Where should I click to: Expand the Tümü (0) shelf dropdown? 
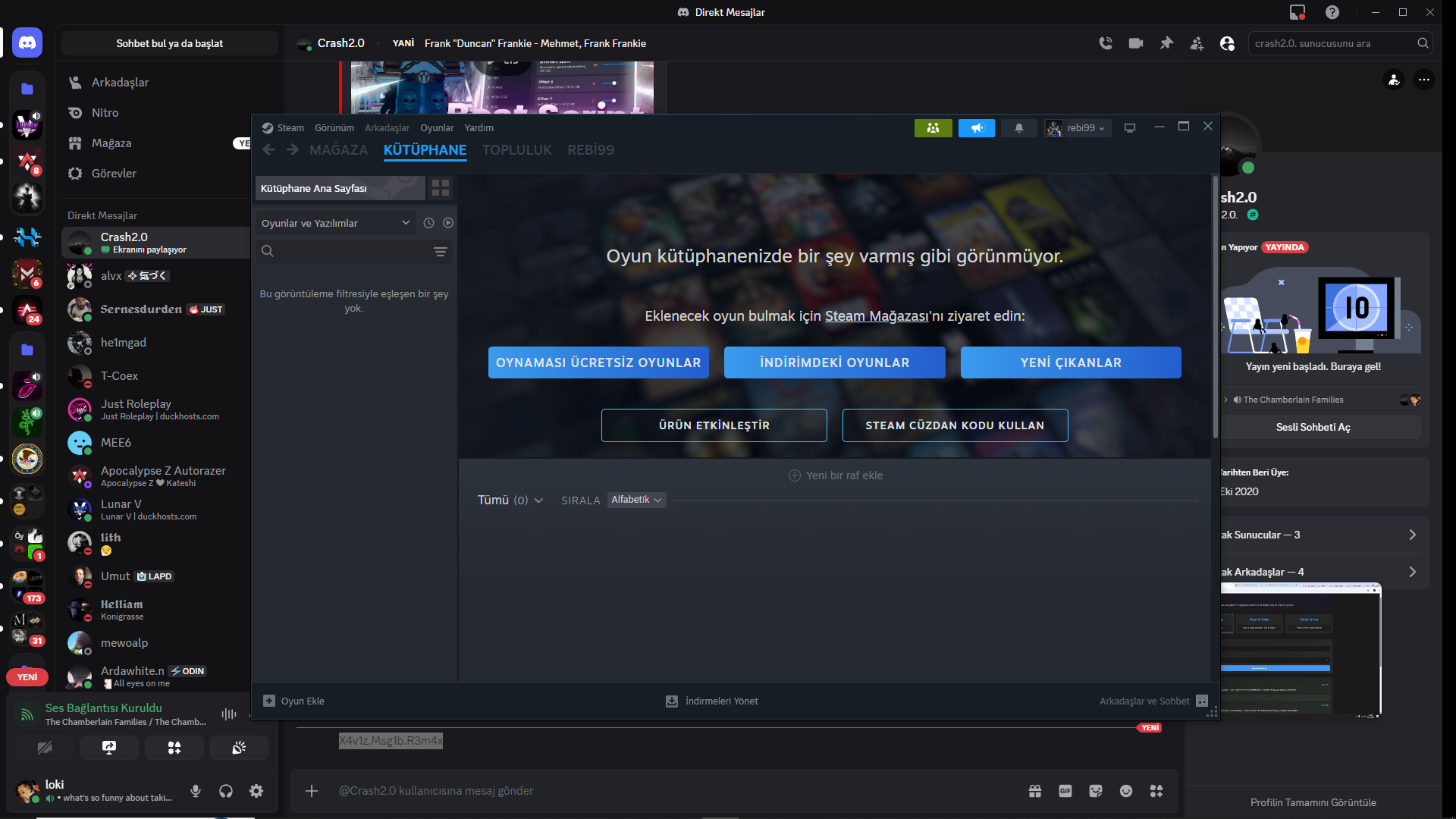coord(510,500)
